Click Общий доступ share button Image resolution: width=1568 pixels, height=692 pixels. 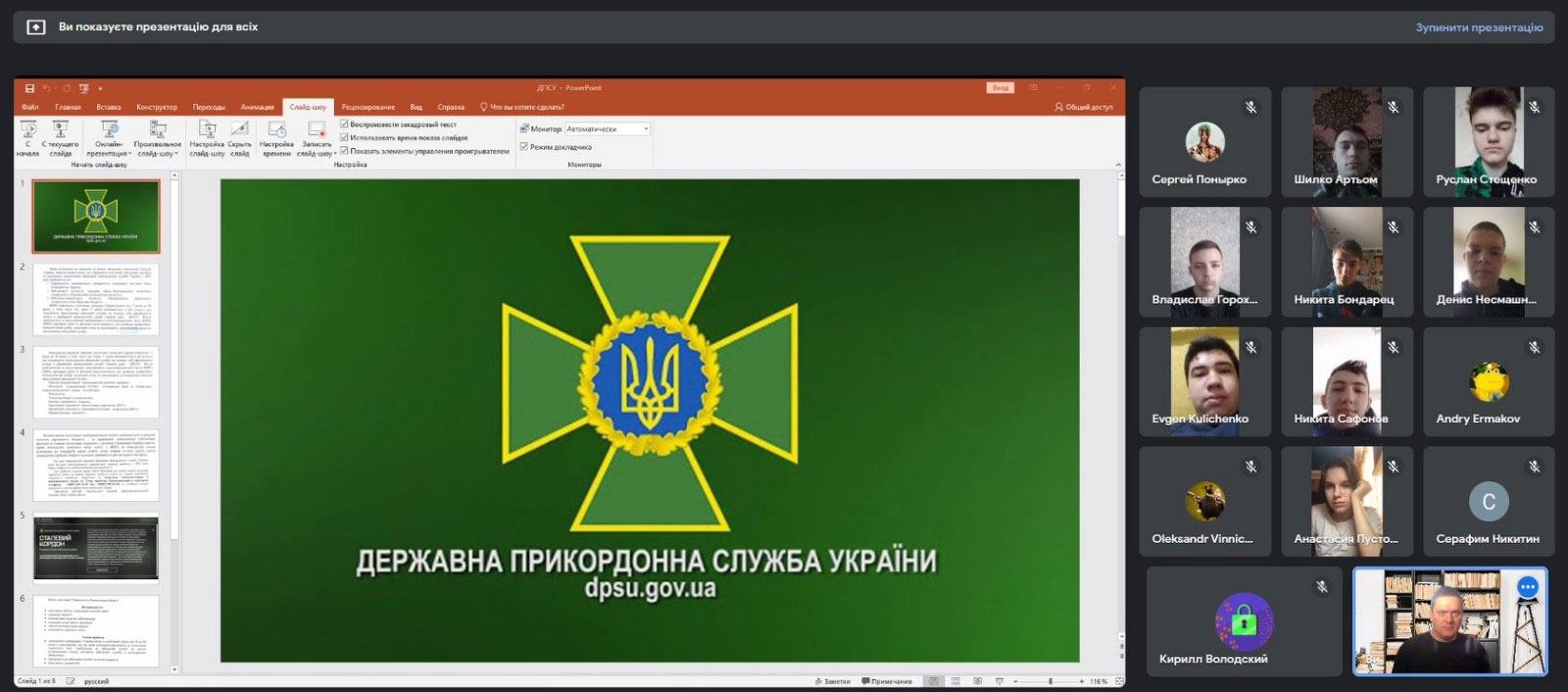point(1084,107)
